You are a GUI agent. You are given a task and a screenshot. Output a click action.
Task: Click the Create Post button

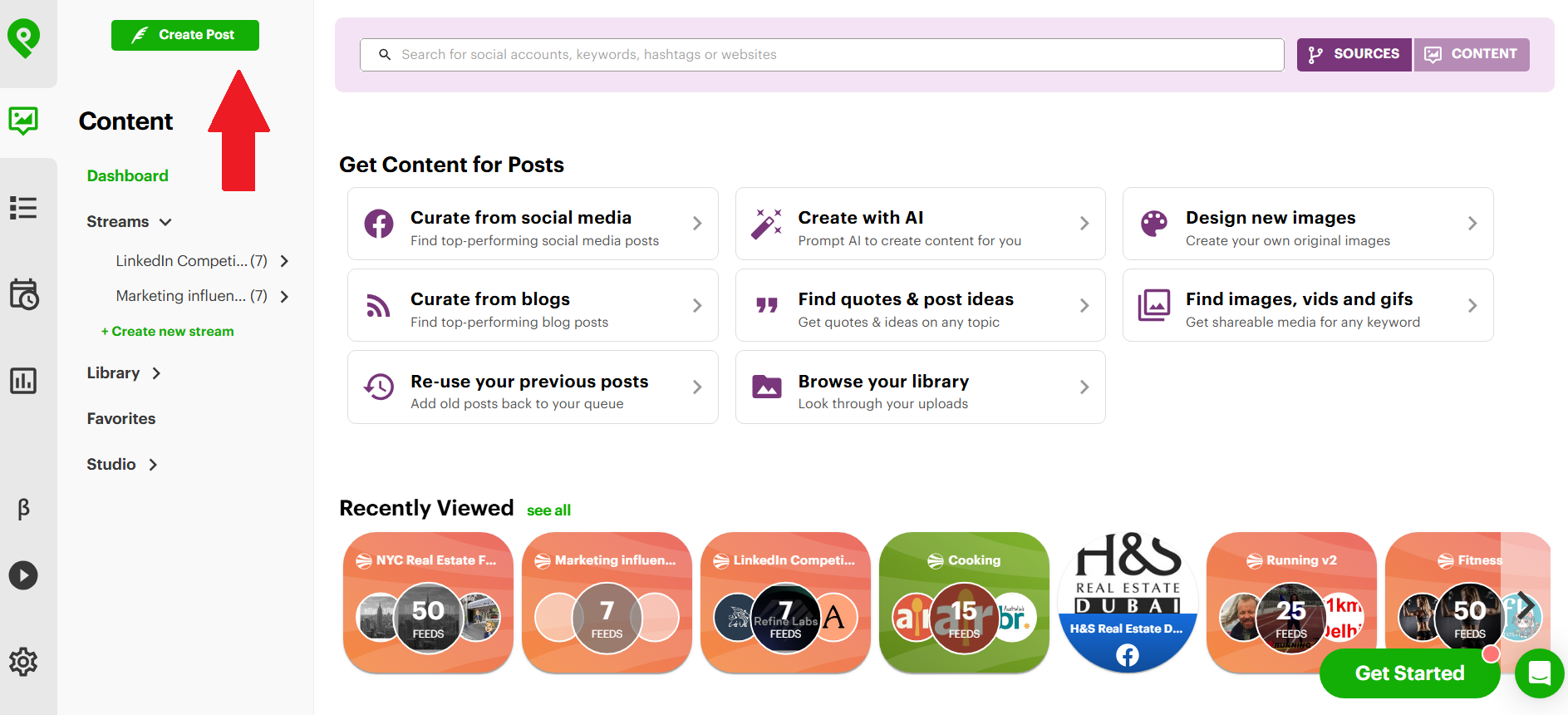(185, 35)
